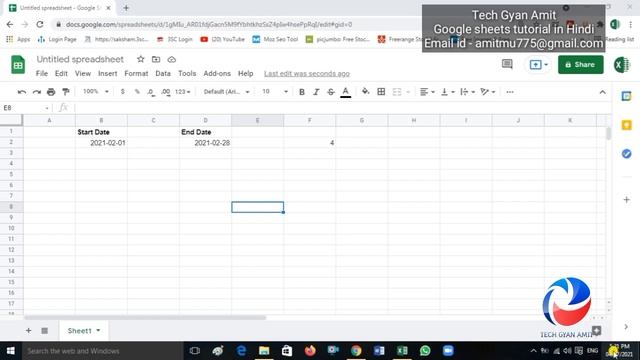Open the Edit menu
This screenshot has height=360, width=640.
pos(61,73)
